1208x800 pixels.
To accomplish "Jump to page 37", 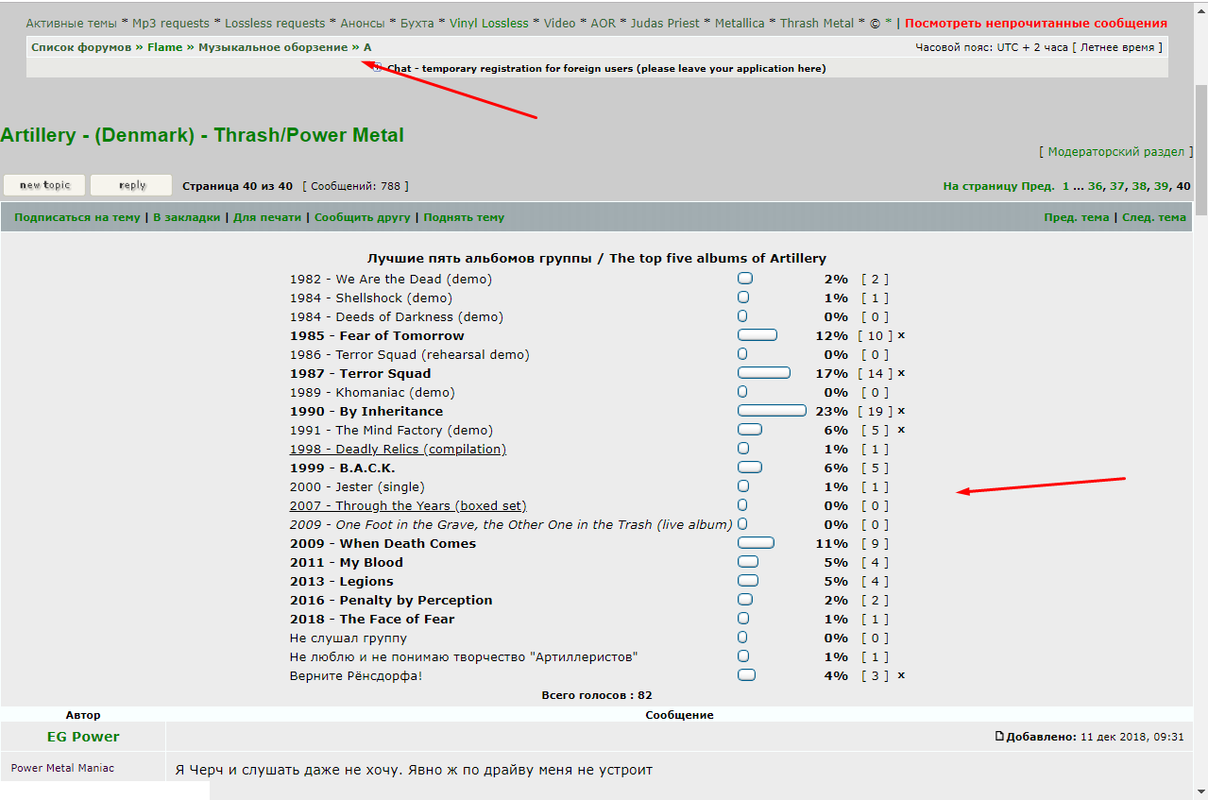I will click(1117, 186).
